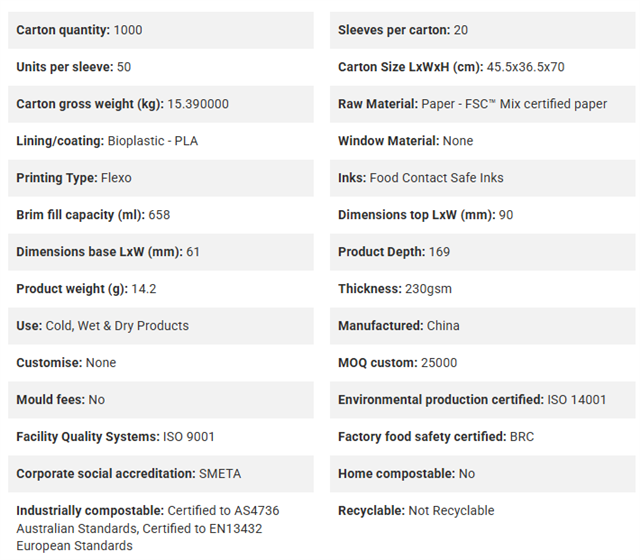This screenshot has width=640, height=560.
Task: Select Inks Food Contact Safe Inks
Action: tap(482, 178)
